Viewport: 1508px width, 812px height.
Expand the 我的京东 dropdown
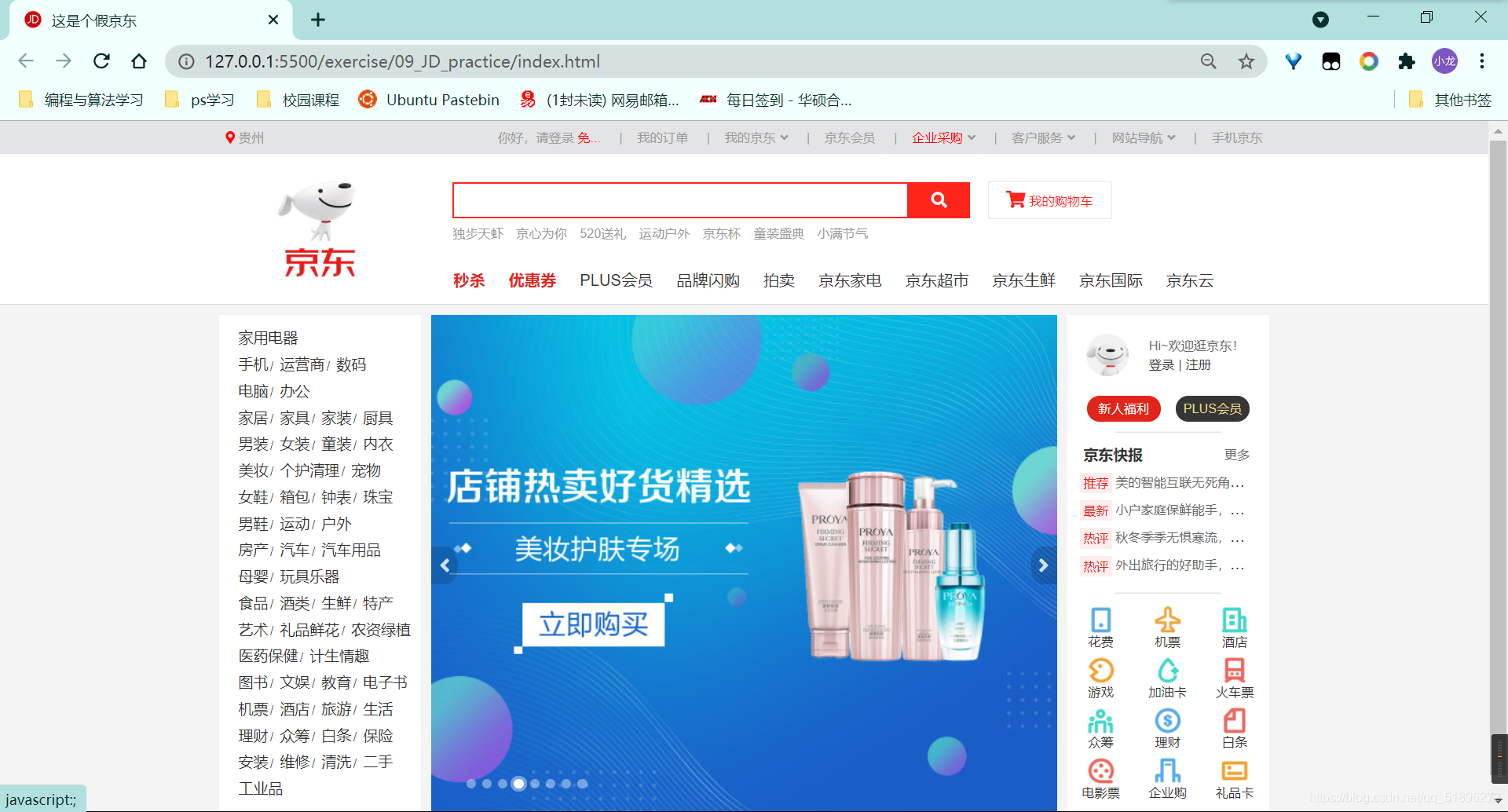tap(756, 137)
